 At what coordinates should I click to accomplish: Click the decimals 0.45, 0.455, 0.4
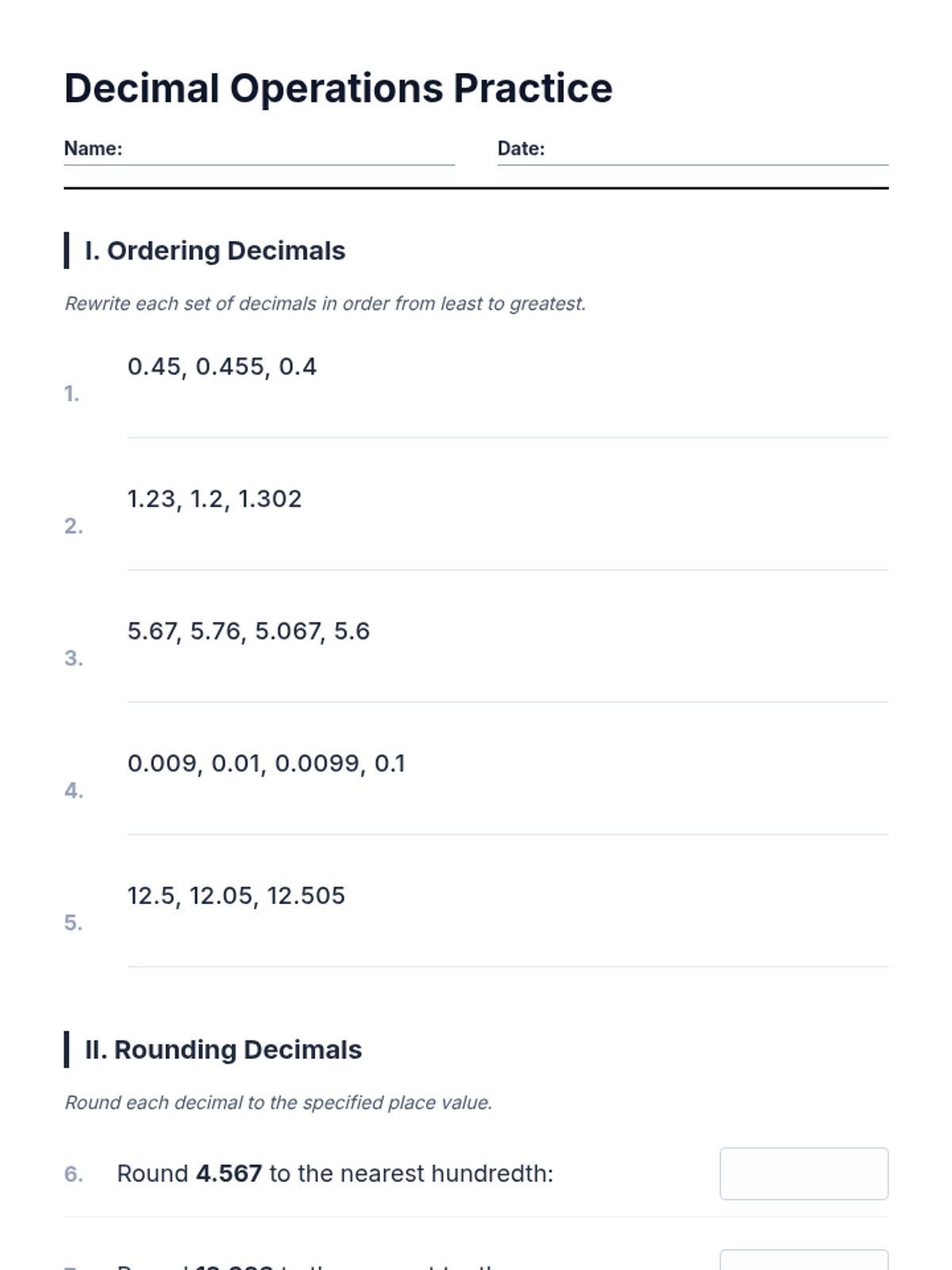coord(222,367)
